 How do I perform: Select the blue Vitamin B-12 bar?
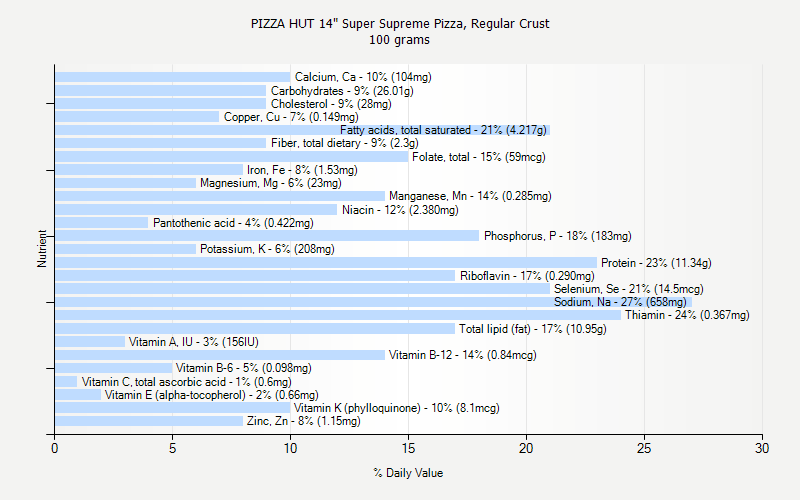point(220,355)
